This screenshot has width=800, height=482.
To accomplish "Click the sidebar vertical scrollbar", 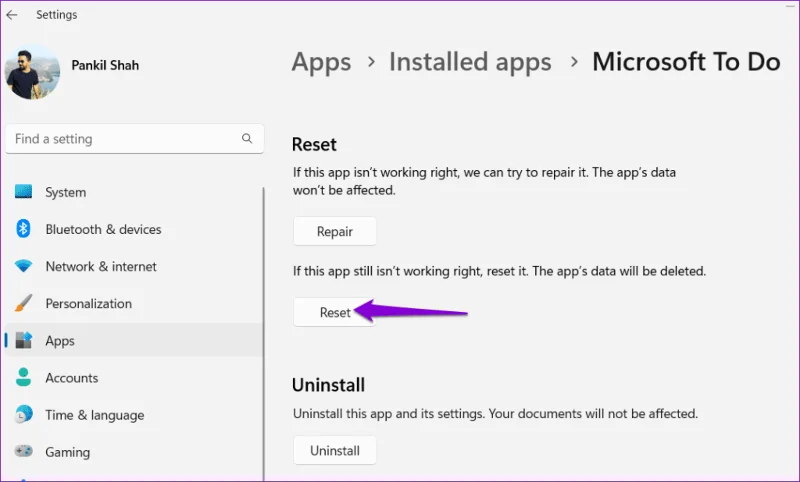I will coord(264,334).
